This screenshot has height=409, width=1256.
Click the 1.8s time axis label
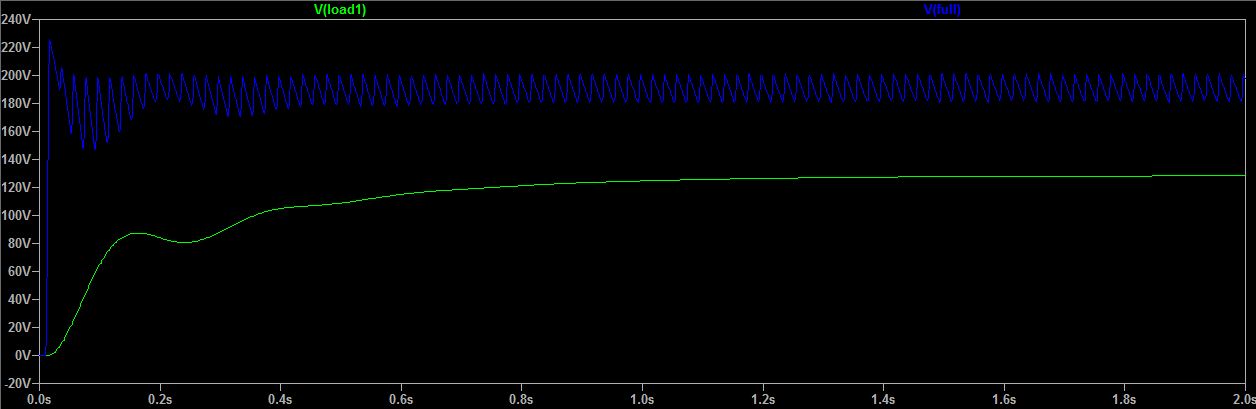(x=1124, y=399)
